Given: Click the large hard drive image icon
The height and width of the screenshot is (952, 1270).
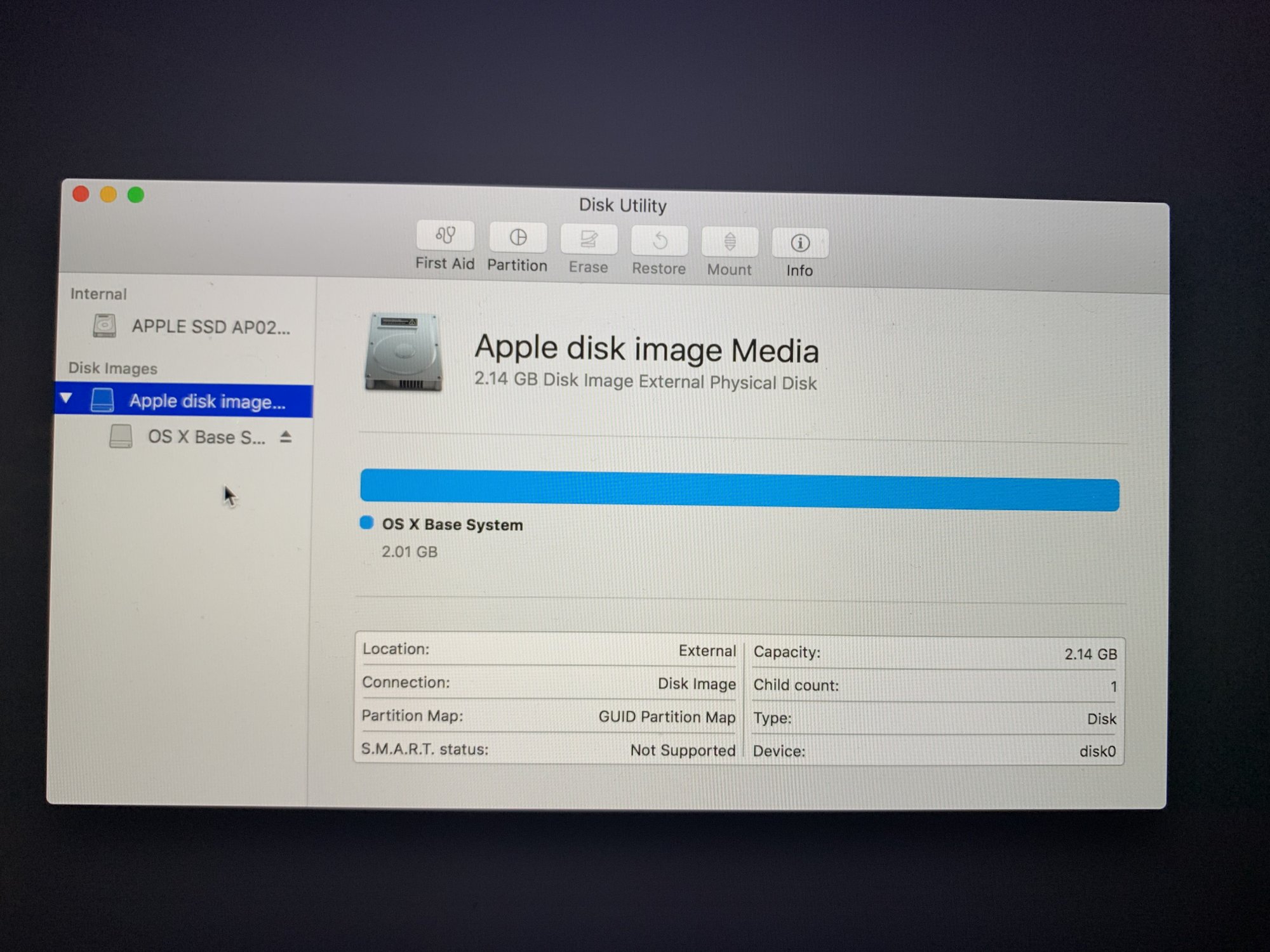Looking at the screenshot, I should pyautogui.click(x=403, y=352).
